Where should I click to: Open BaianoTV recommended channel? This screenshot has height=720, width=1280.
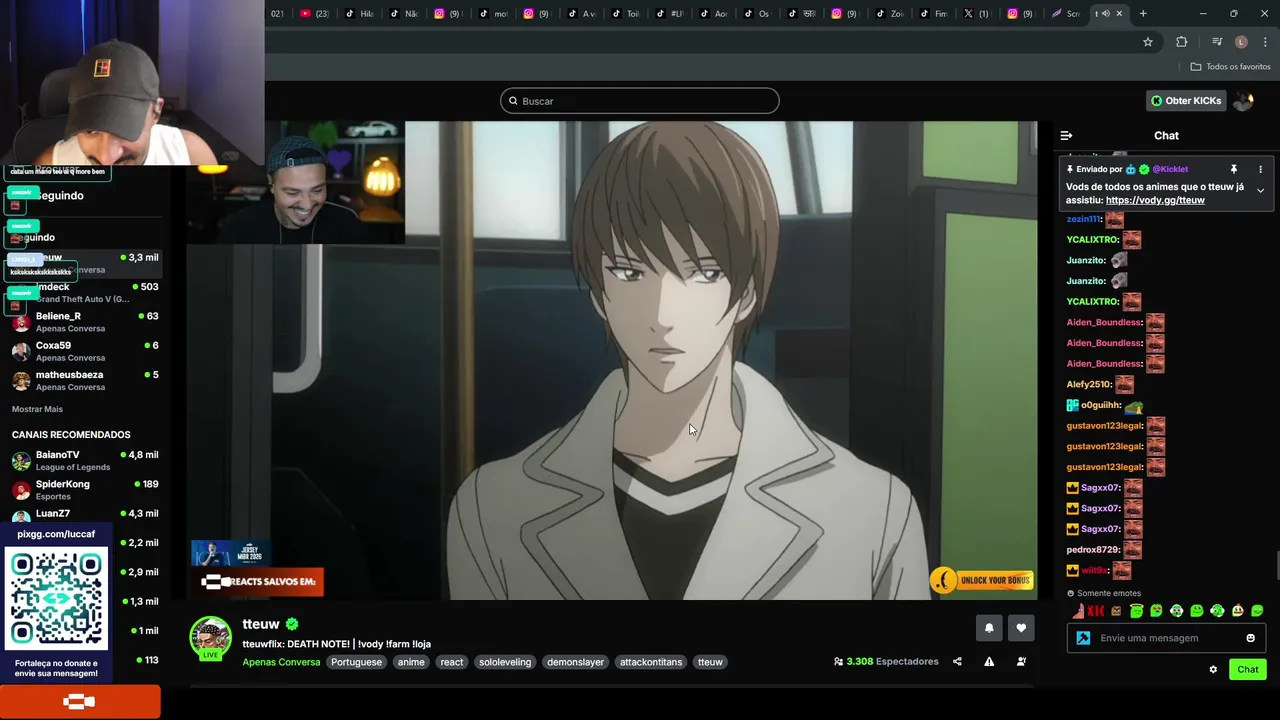click(x=85, y=460)
